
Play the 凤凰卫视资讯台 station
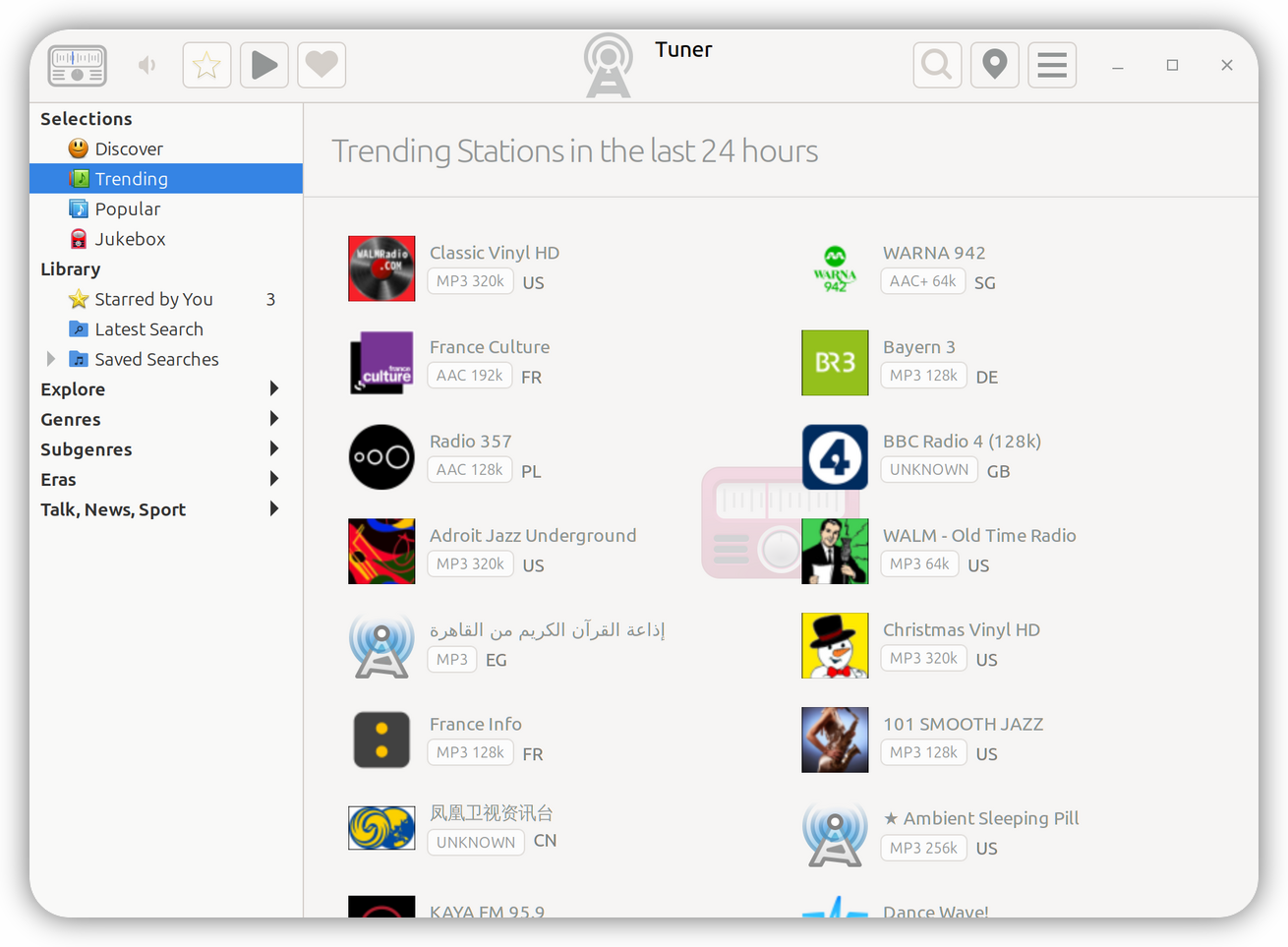click(492, 813)
